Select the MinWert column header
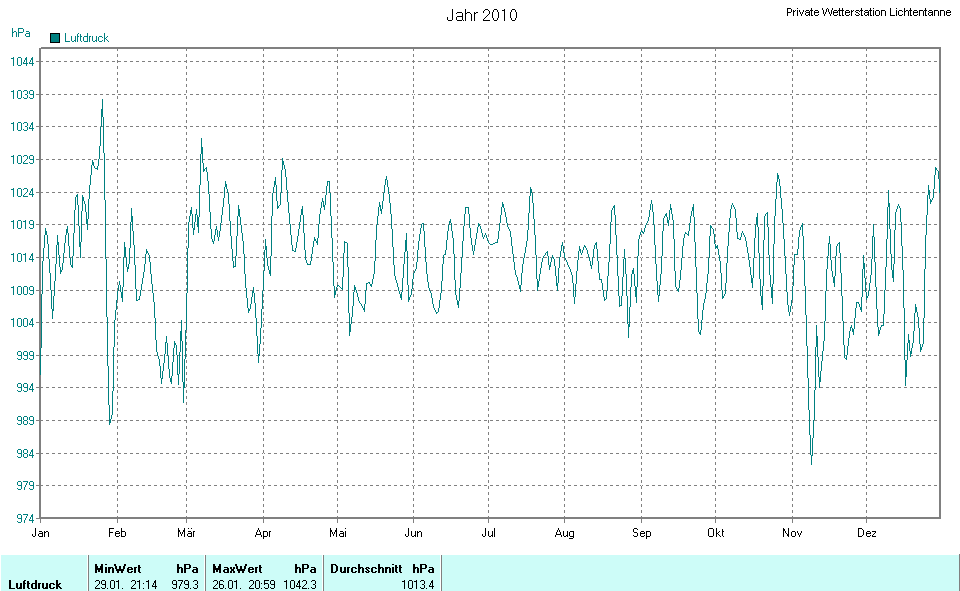Screen dimensions: 960x591 coord(118,568)
